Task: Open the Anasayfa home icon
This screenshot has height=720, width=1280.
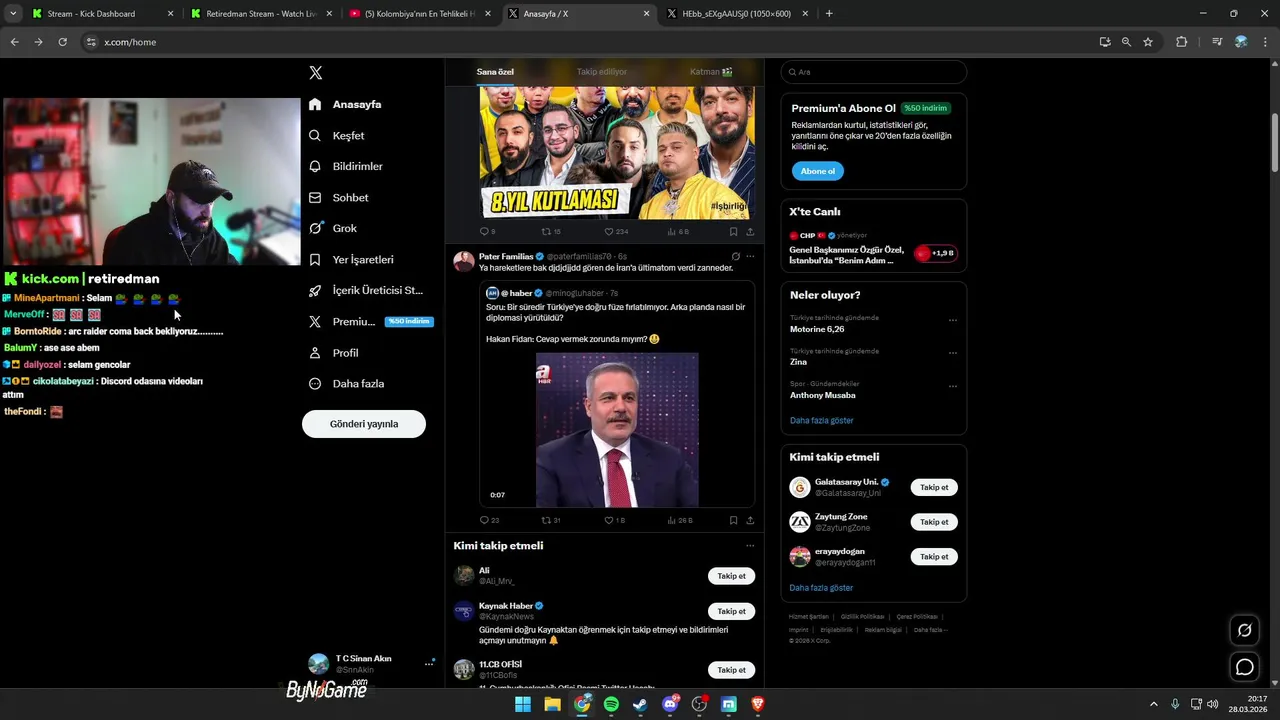Action: pos(315,104)
